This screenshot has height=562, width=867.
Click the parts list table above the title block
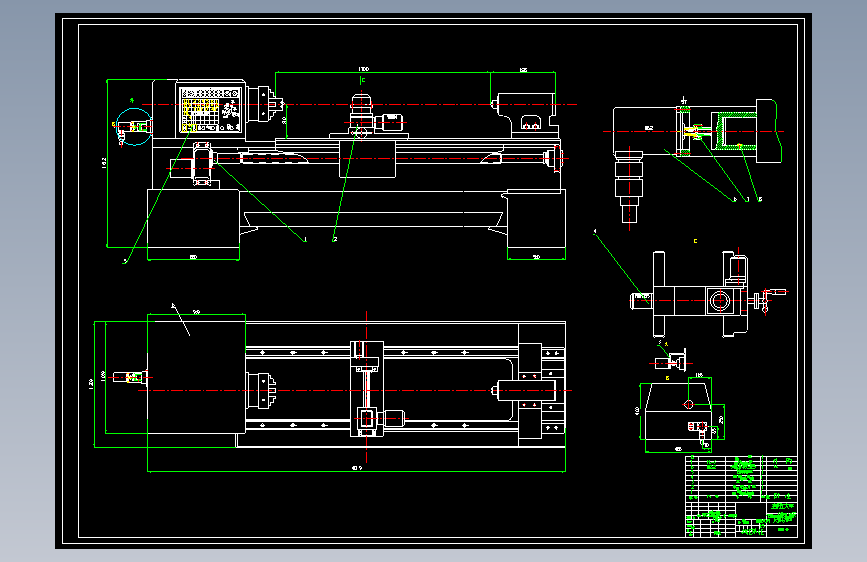pos(741,478)
